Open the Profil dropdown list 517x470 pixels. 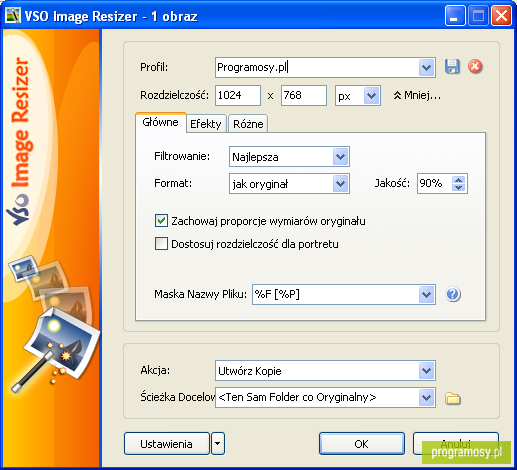tap(426, 68)
